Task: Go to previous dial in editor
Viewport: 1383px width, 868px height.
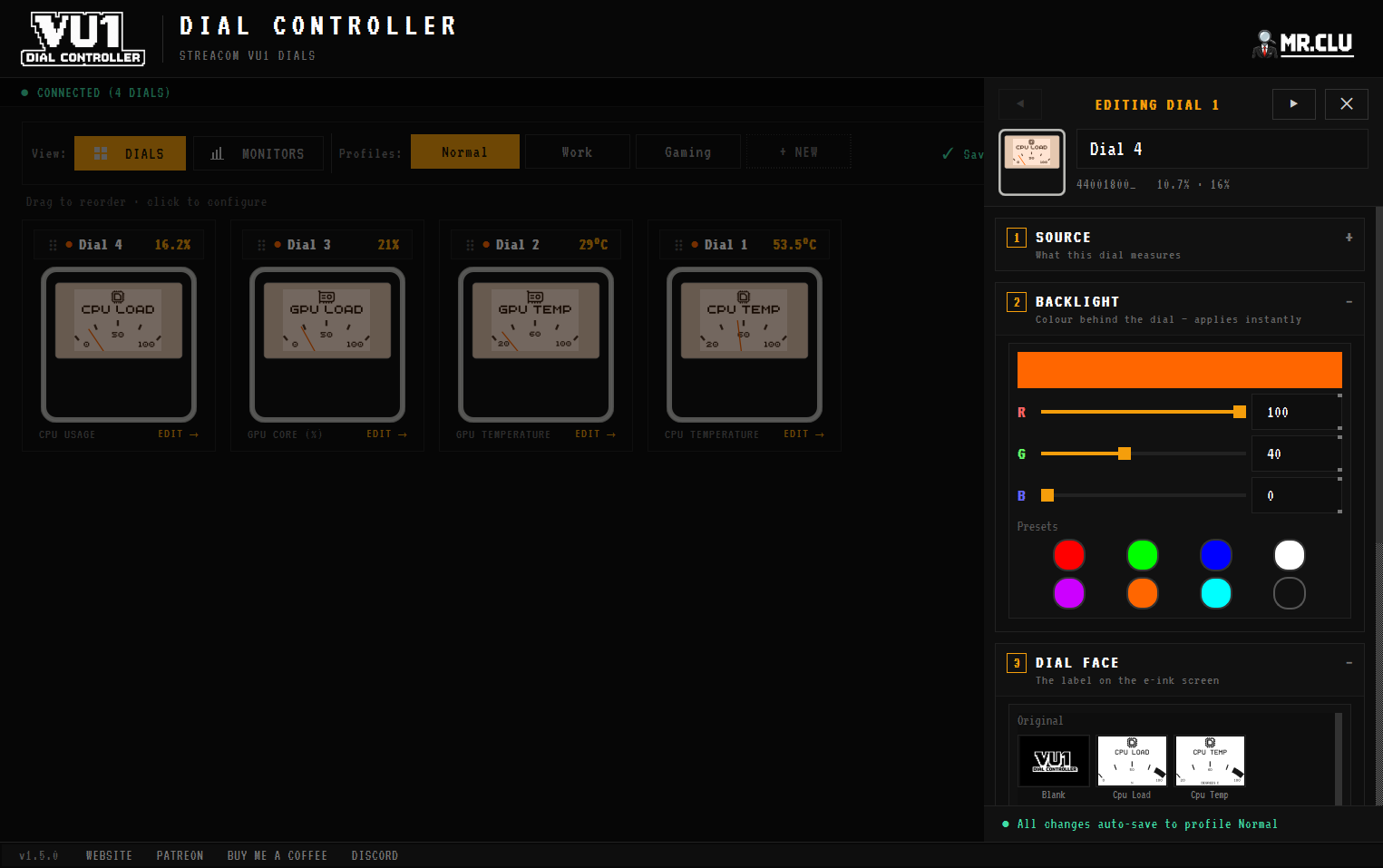Action: pos(1020,104)
